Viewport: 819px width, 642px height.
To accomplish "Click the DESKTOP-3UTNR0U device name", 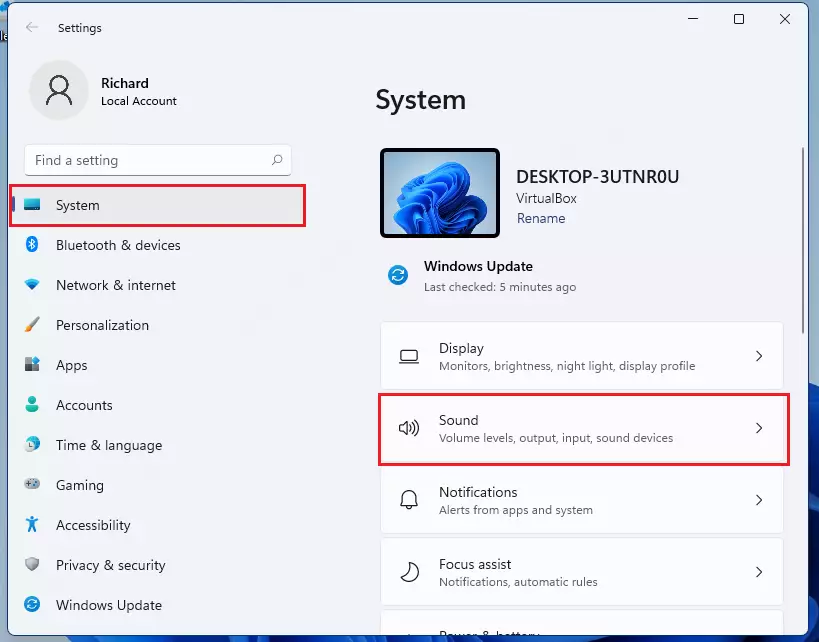I will click(x=597, y=177).
